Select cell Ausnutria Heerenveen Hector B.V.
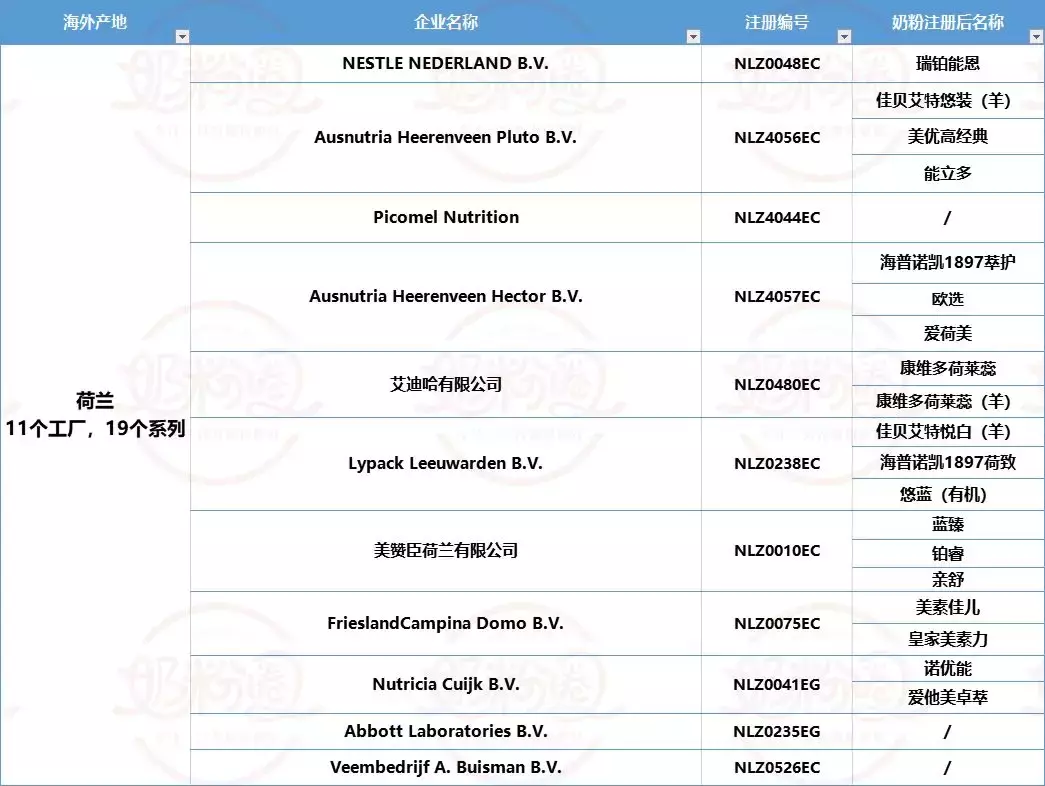The image size is (1045, 786). [x=445, y=297]
